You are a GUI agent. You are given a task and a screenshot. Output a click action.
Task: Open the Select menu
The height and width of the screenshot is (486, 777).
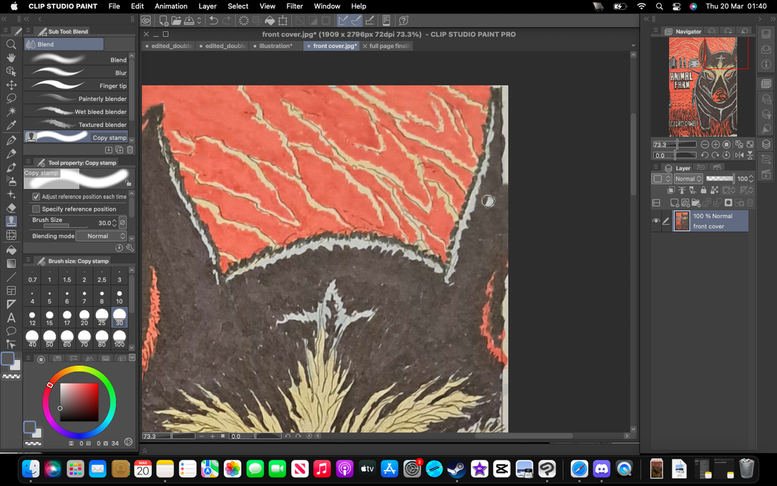click(238, 6)
